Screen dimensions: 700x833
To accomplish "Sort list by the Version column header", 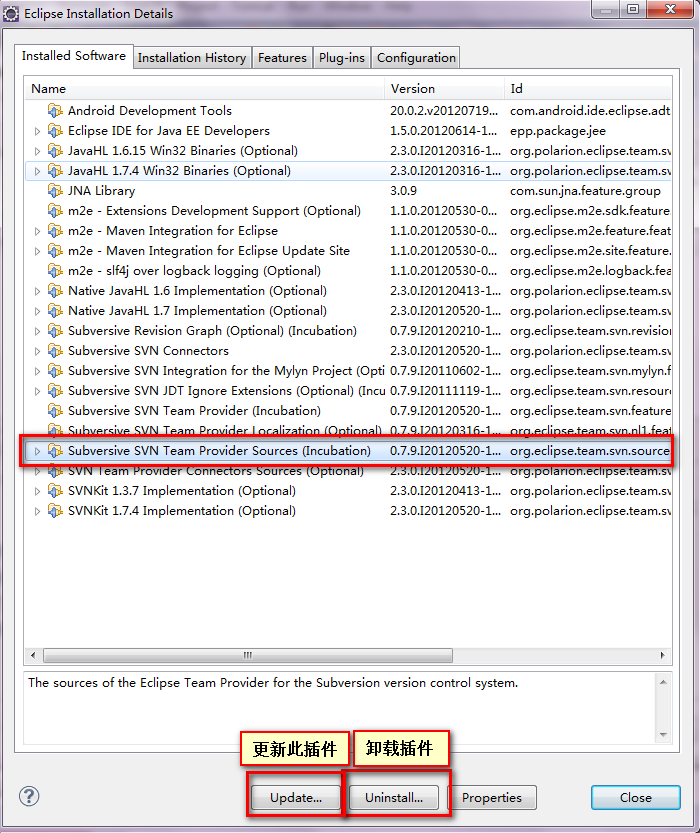I will pyautogui.click(x=444, y=89).
